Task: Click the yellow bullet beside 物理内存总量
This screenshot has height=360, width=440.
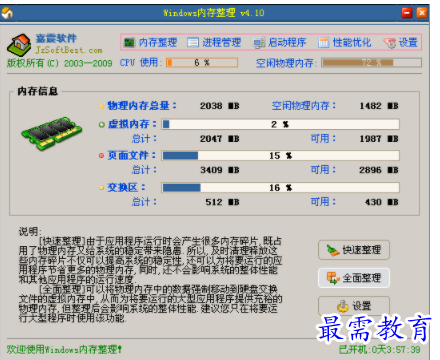Action: pos(101,106)
